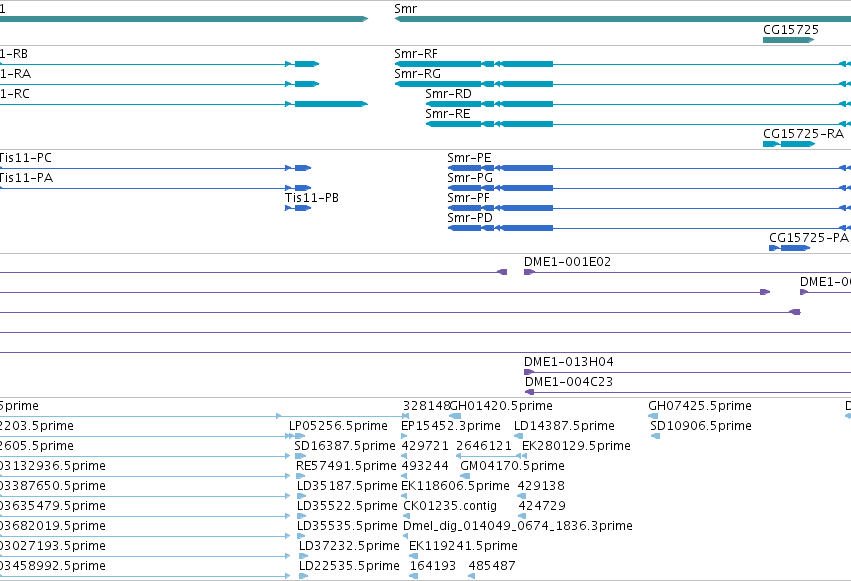Click the 2605.5prime EST label
The image size is (851, 581).
(37, 446)
